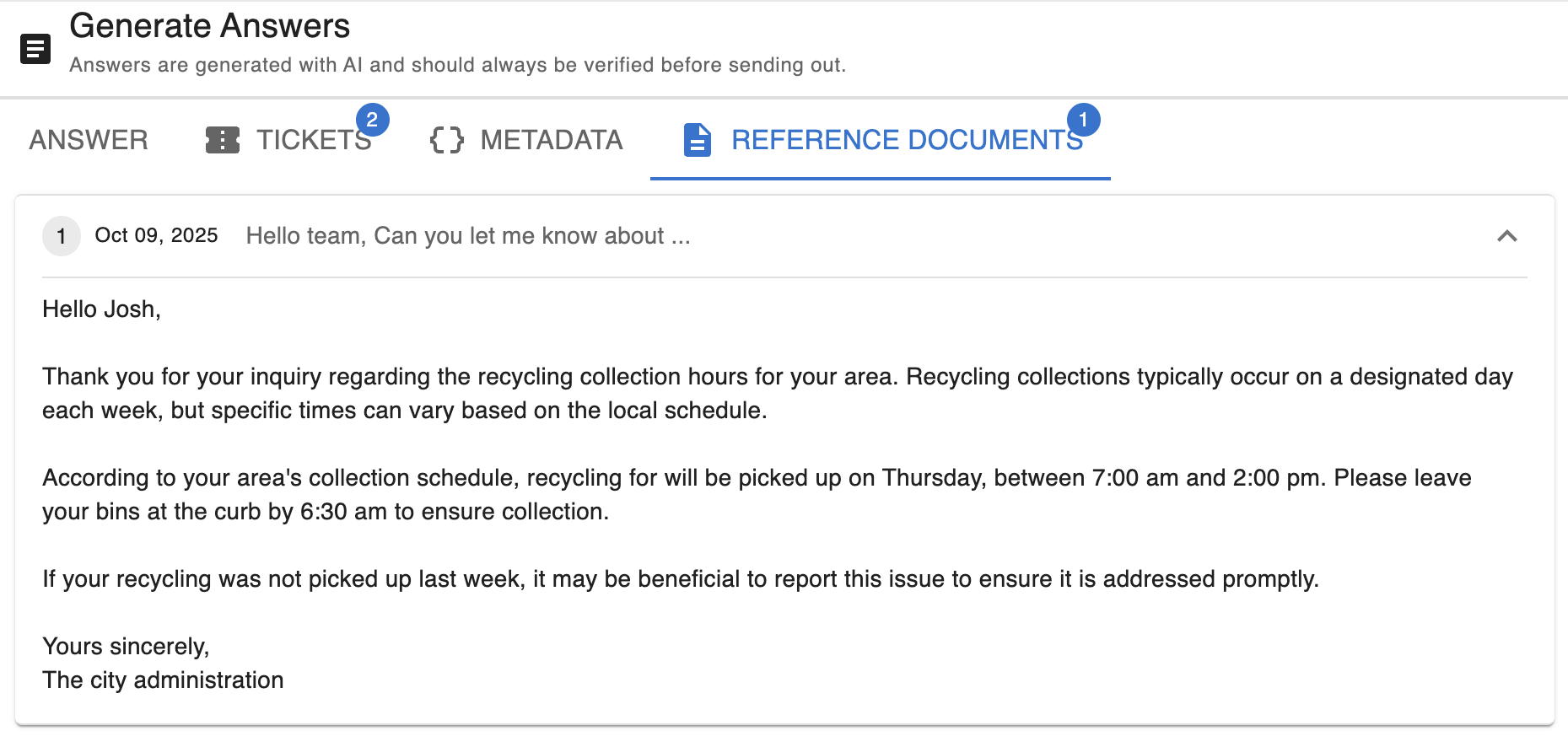The height and width of the screenshot is (747, 1568).
Task: Click the 'Generate Answers' heading
Action: pos(209,26)
